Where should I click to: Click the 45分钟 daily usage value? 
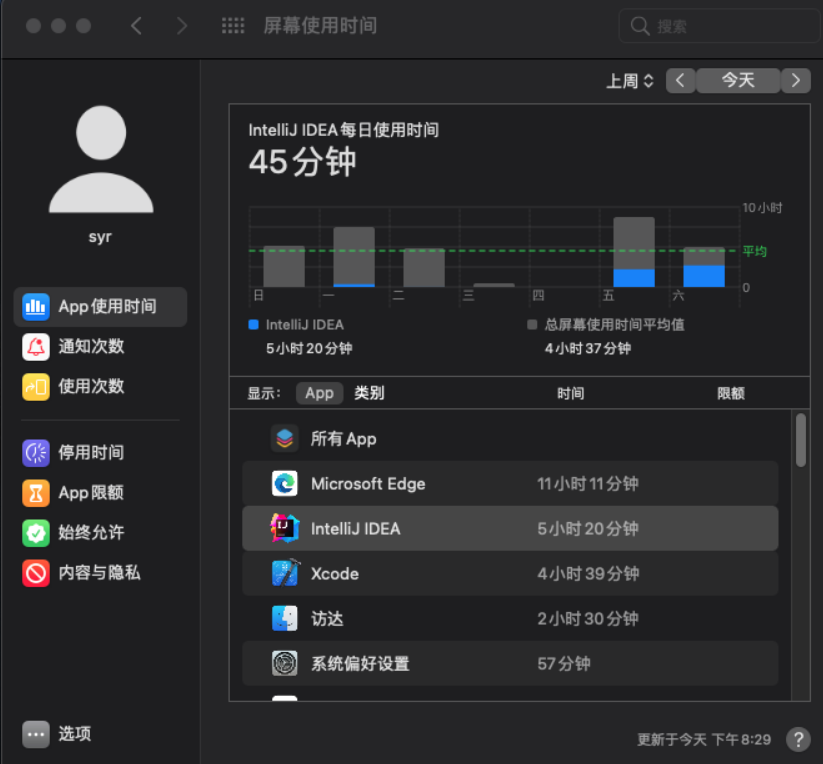(x=302, y=162)
